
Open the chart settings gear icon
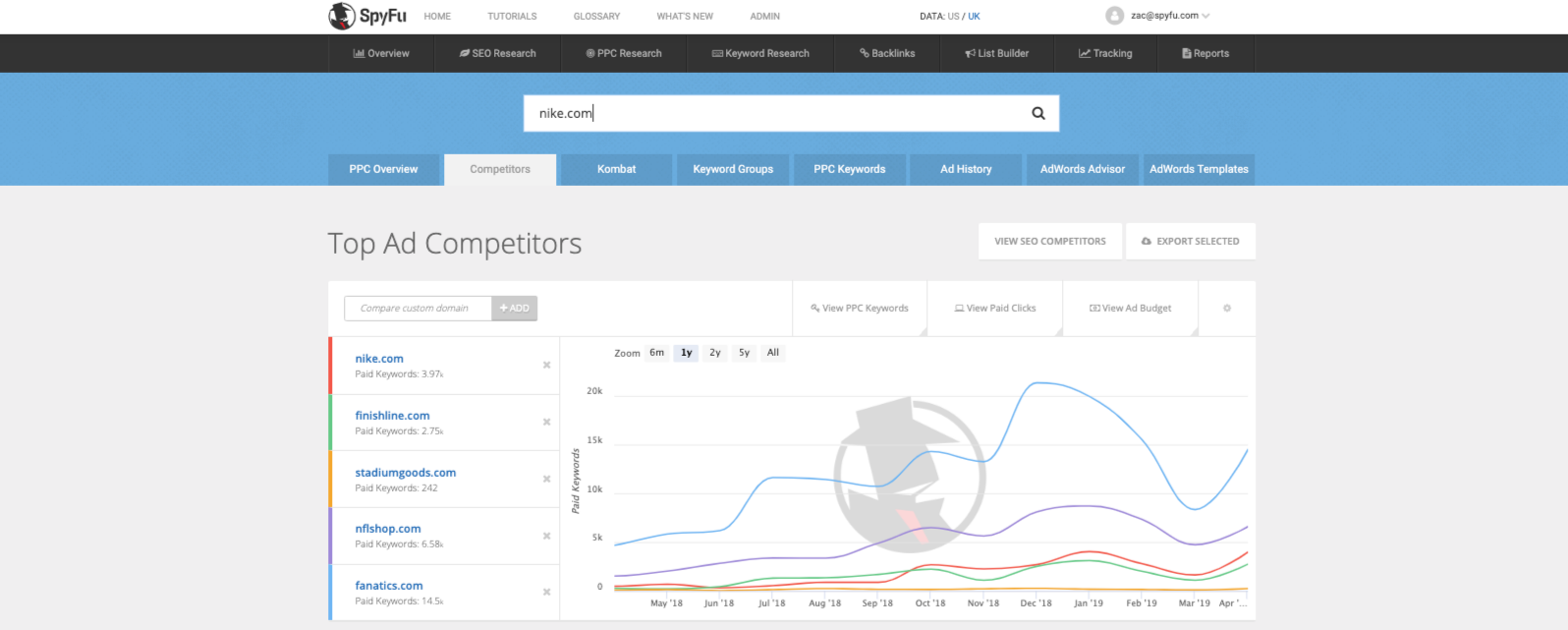(1227, 309)
